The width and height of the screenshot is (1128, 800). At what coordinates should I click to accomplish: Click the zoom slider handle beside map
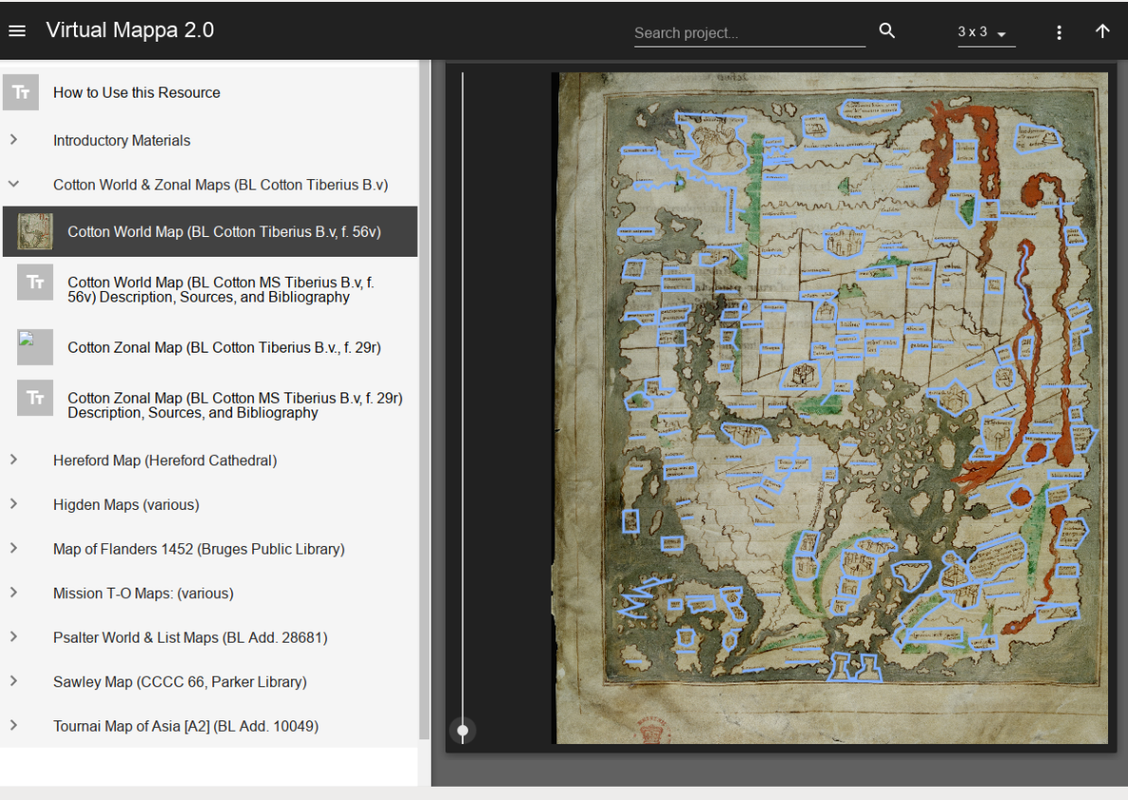click(x=463, y=731)
